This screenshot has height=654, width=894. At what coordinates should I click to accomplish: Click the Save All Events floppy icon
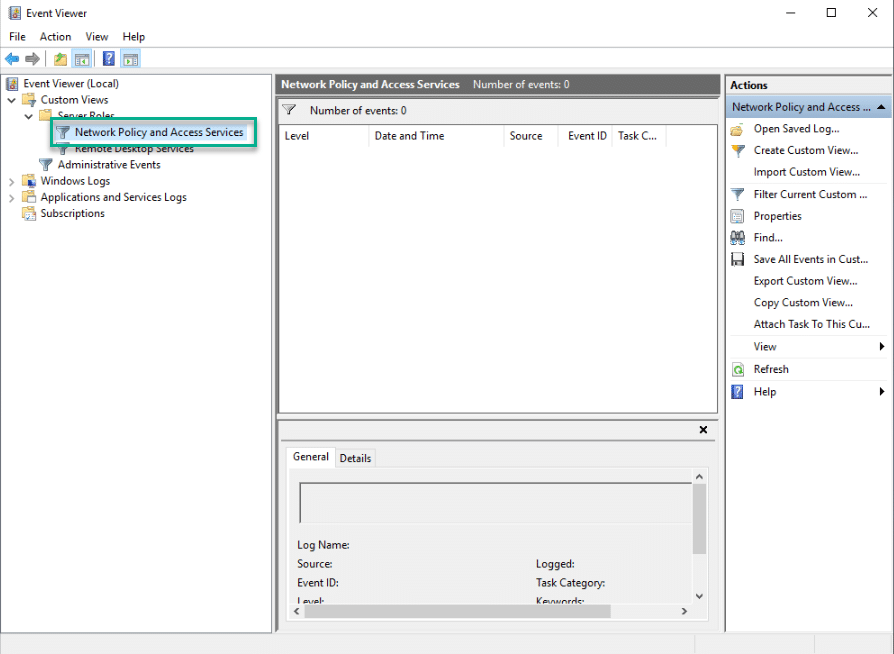(x=738, y=259)
